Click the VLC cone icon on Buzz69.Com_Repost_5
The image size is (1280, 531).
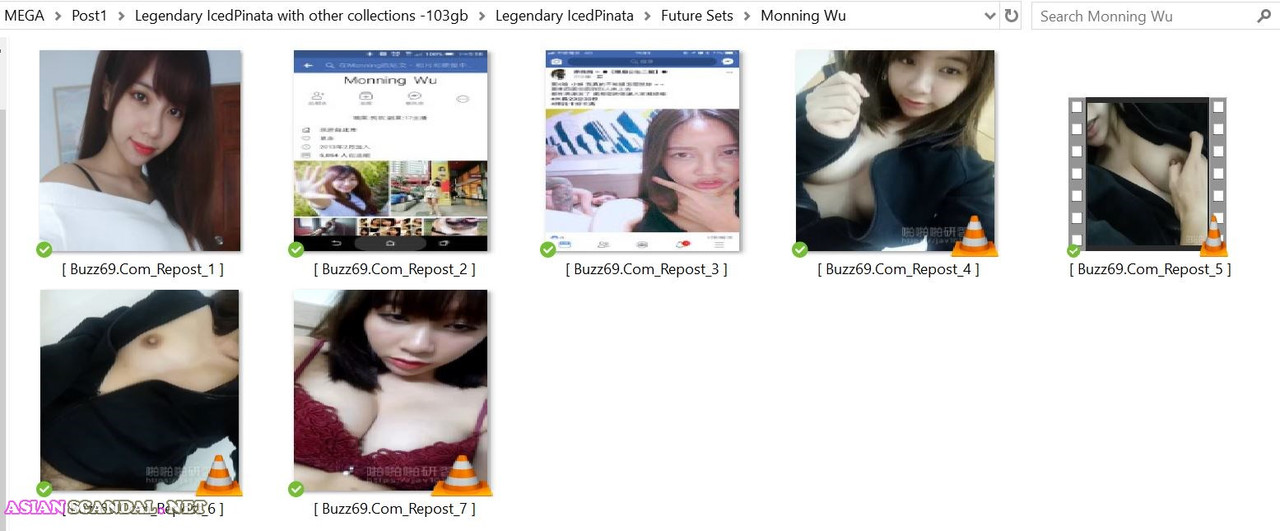(x=1213, y=237)
